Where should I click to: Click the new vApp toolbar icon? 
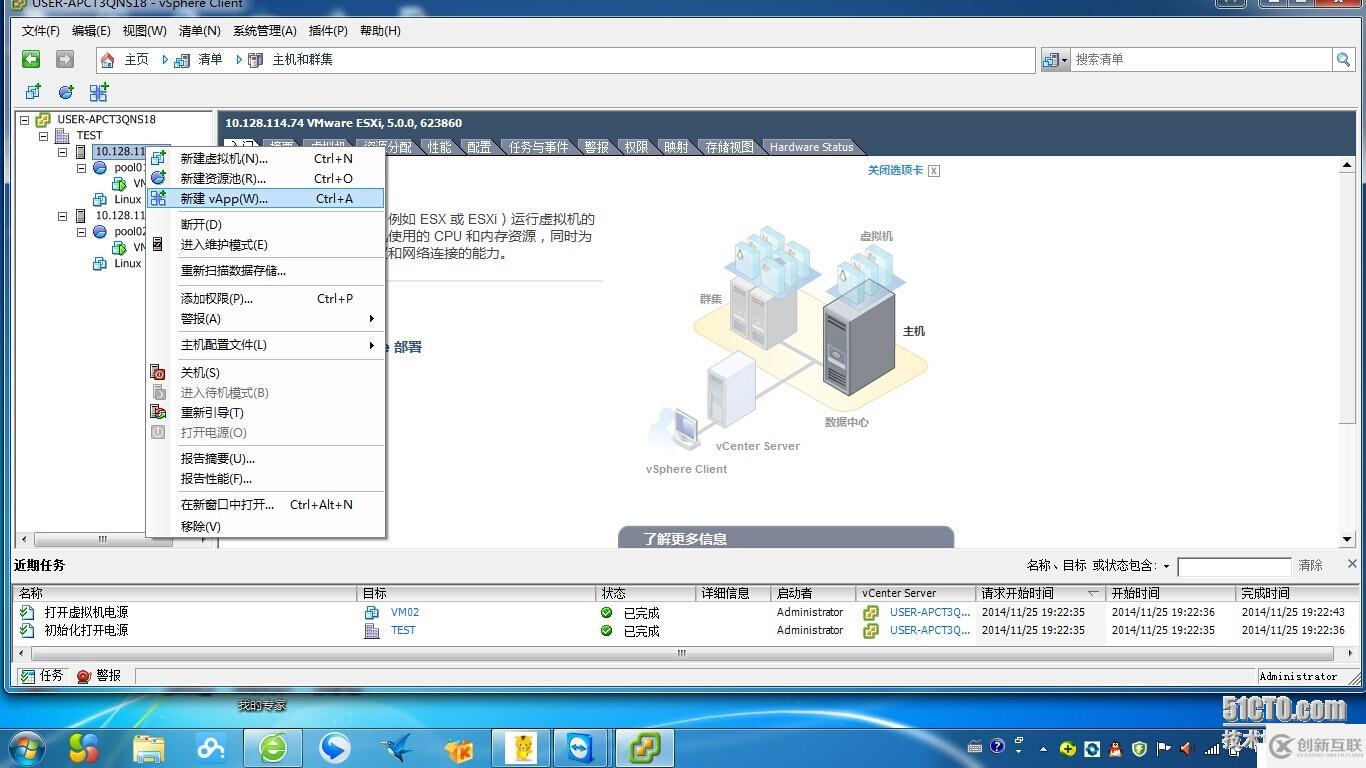(99, 92)
